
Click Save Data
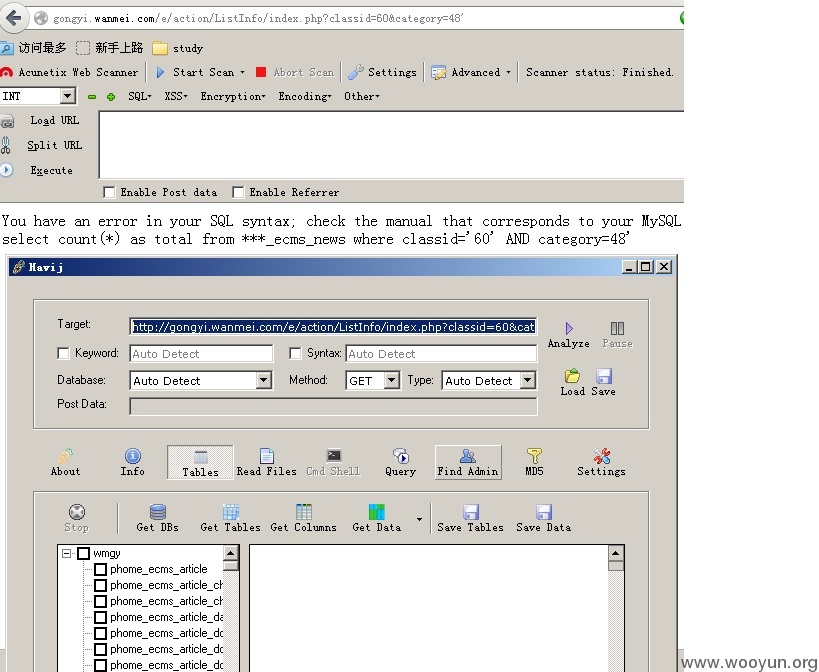coord(544,518)
